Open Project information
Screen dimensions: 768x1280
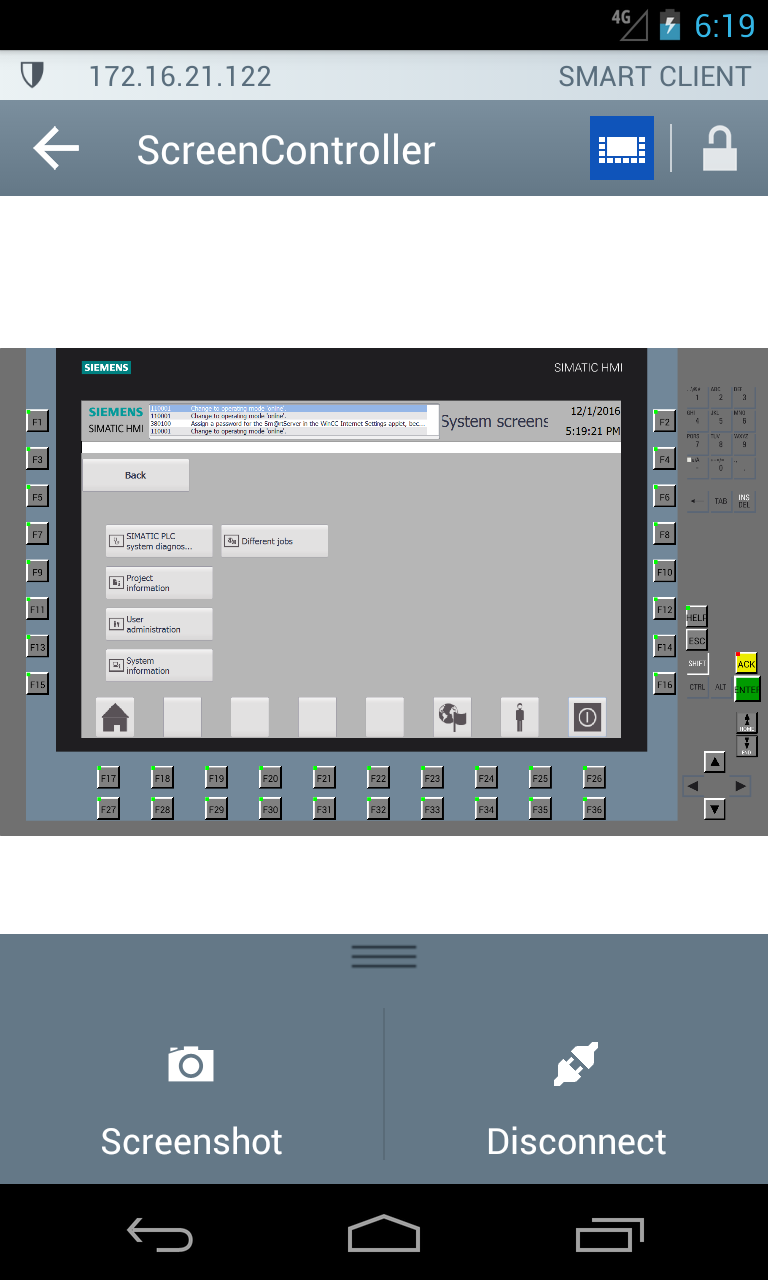[x=159, y=583]
